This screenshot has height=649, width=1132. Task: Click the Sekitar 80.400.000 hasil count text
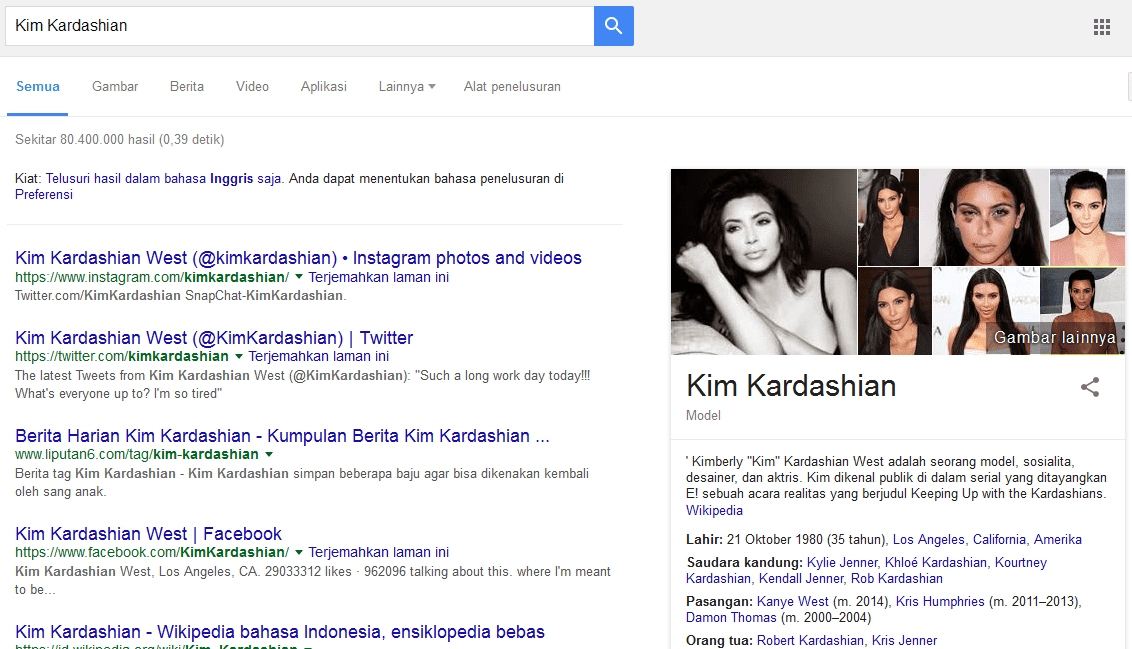click(120, 139)
